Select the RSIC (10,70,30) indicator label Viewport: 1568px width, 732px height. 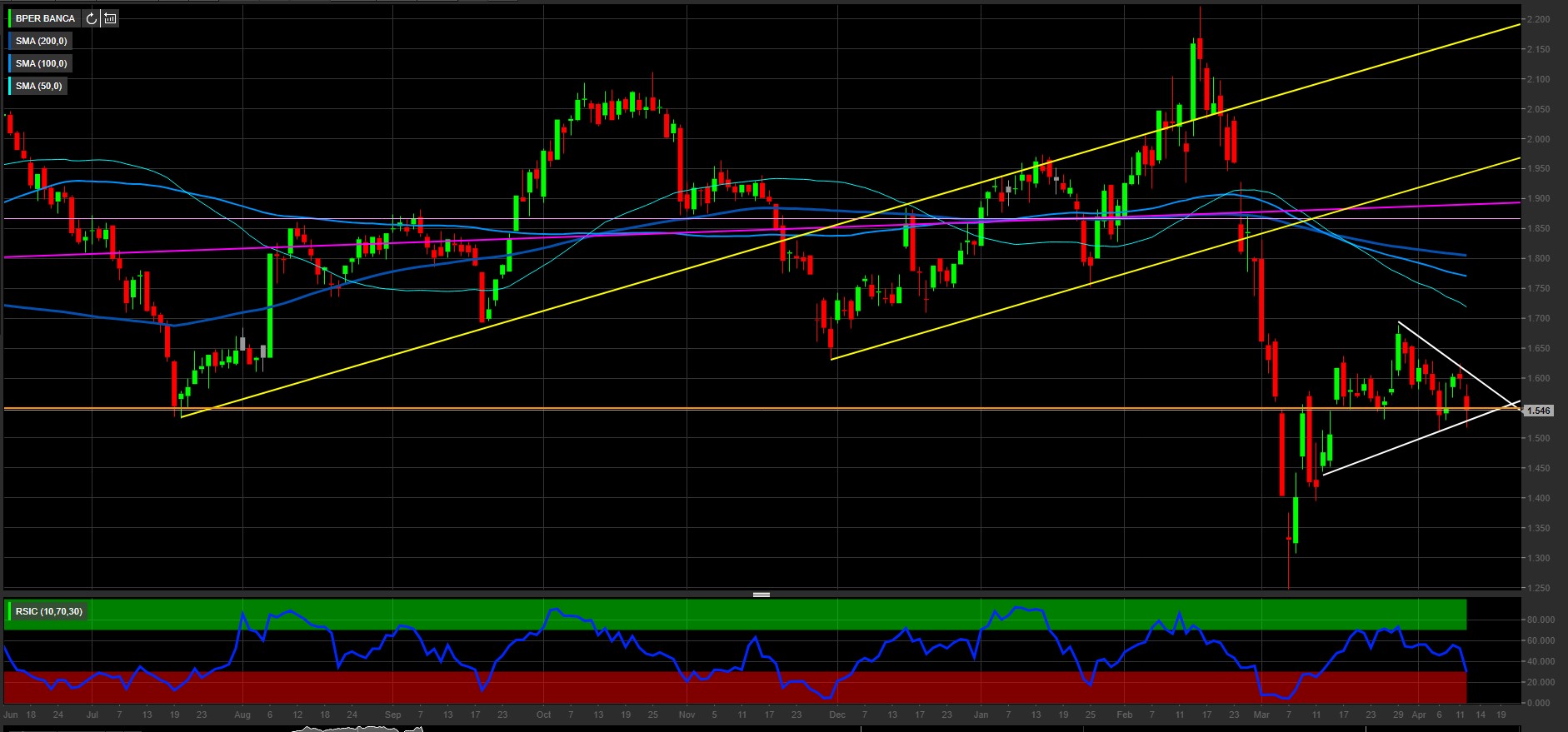coord(49,611)
